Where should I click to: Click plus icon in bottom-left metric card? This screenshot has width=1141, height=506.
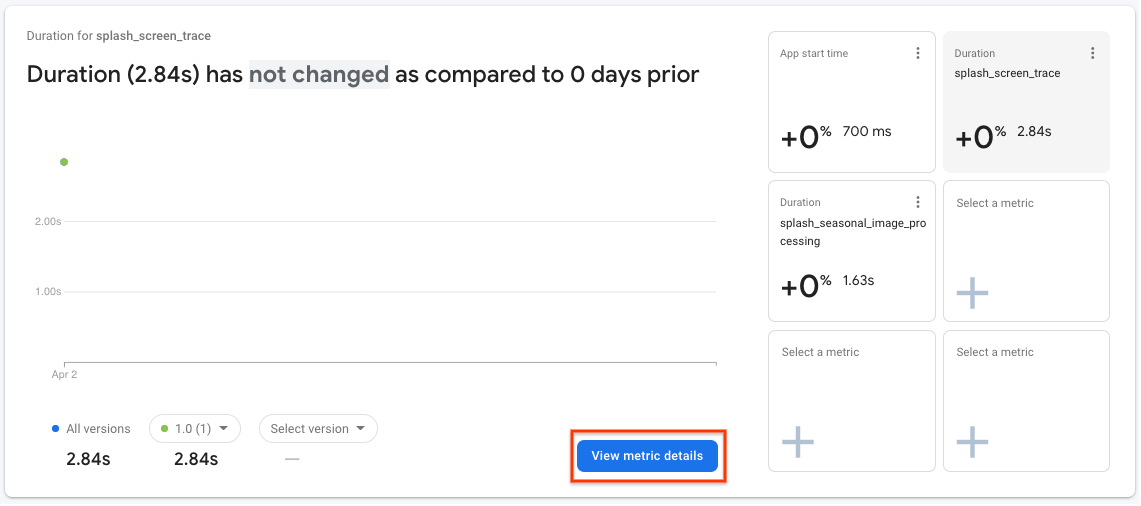click(797, 441)
